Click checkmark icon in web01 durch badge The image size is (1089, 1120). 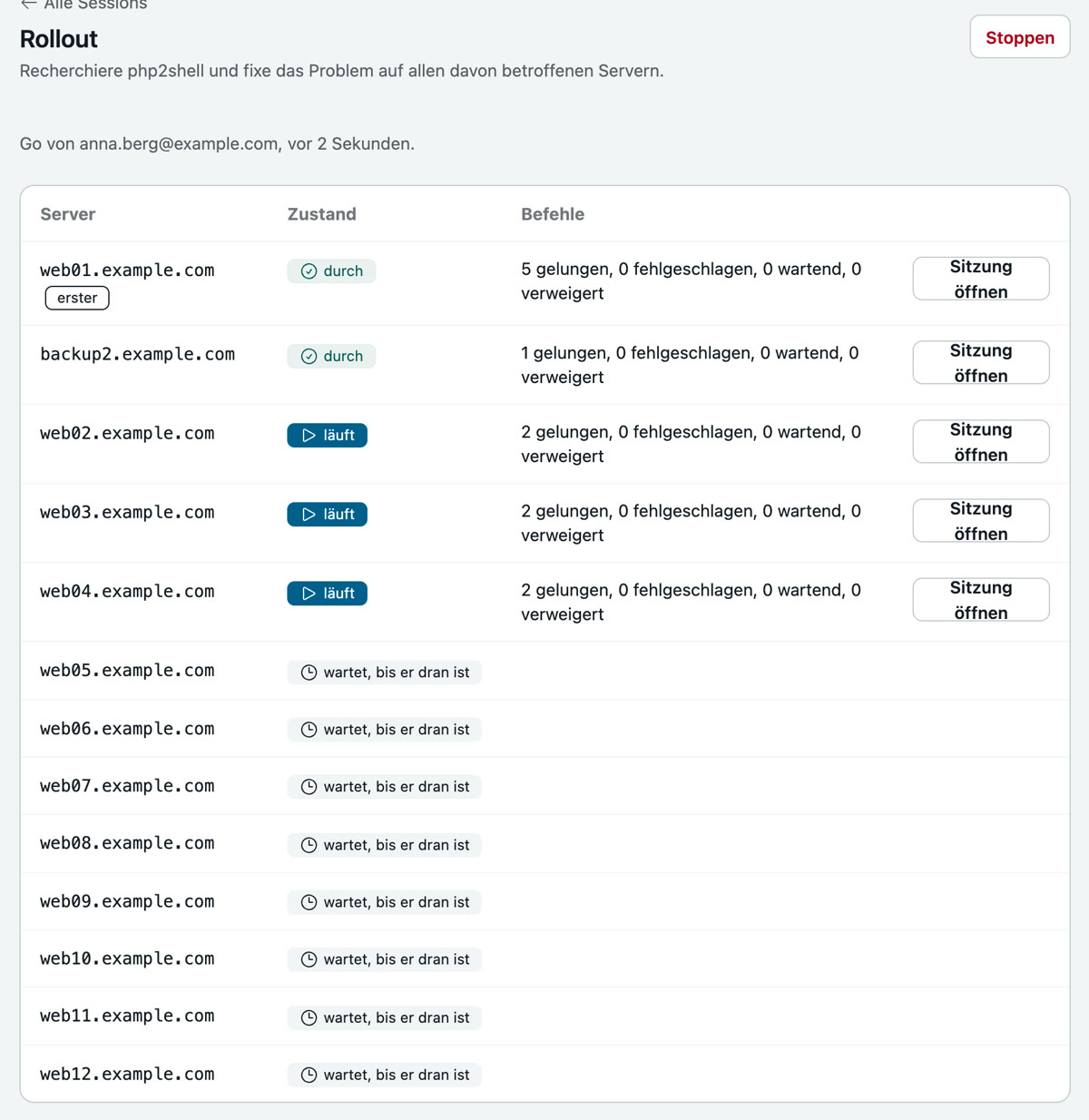309,271
